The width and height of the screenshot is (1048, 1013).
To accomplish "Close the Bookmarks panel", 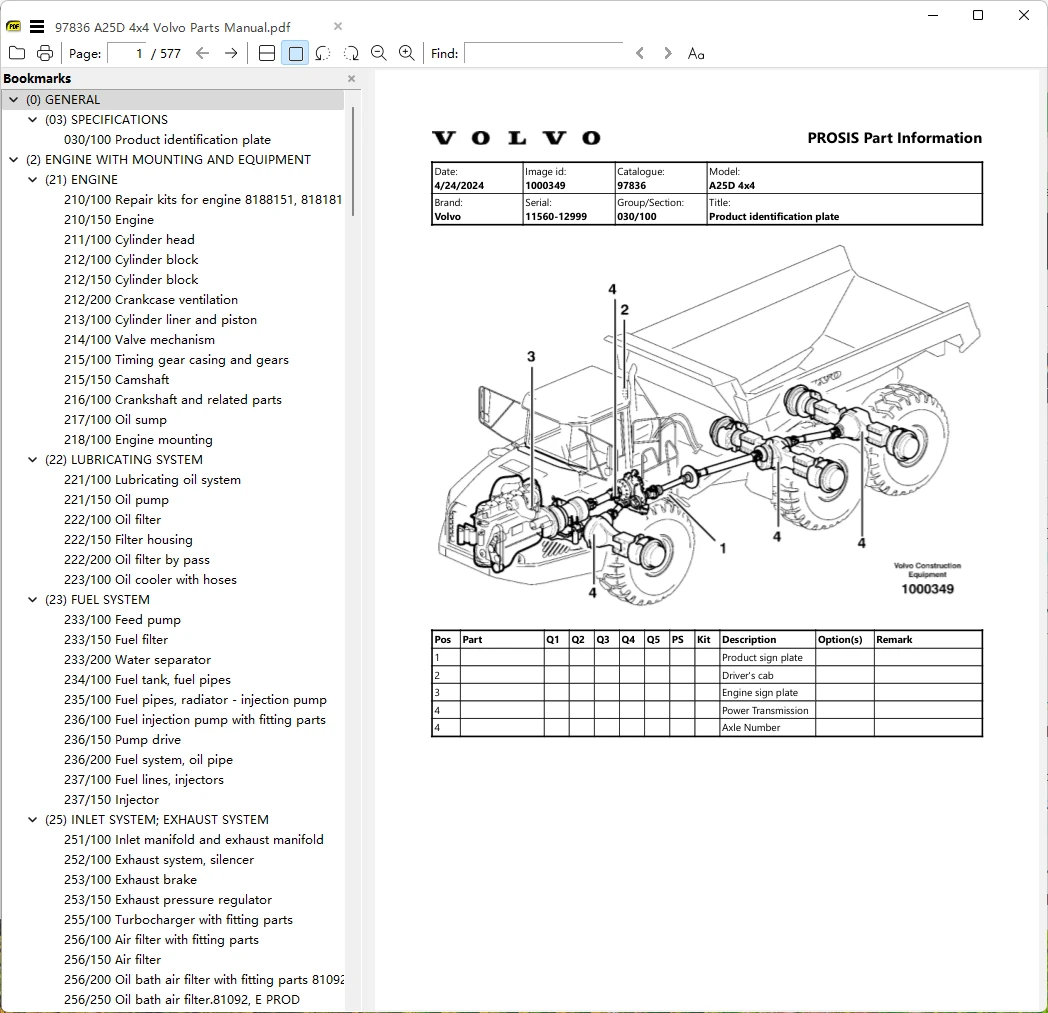I will tap(352, 78).
